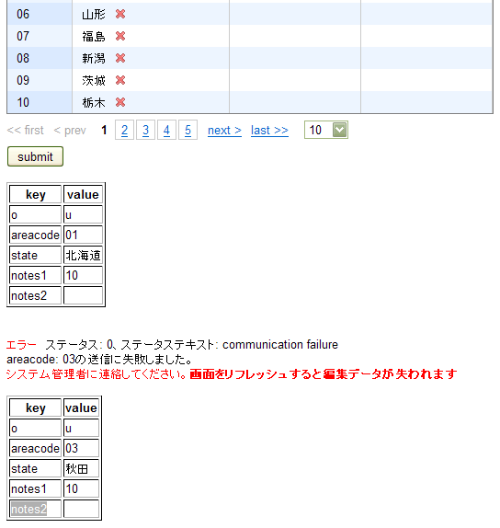This screenshot has height=528, width=500.
Task: Click the 福島 state name
Action: coord(94,36)
